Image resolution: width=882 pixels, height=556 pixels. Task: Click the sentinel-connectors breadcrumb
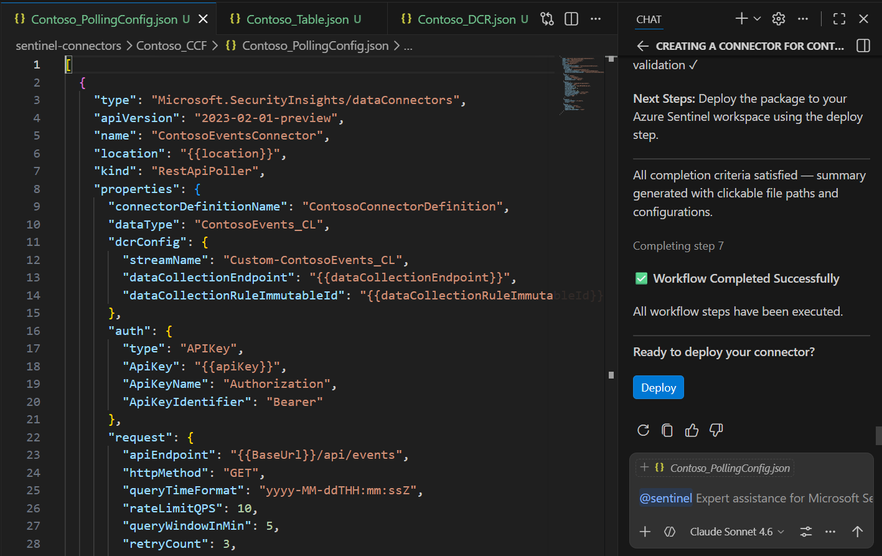coord(68,46)
